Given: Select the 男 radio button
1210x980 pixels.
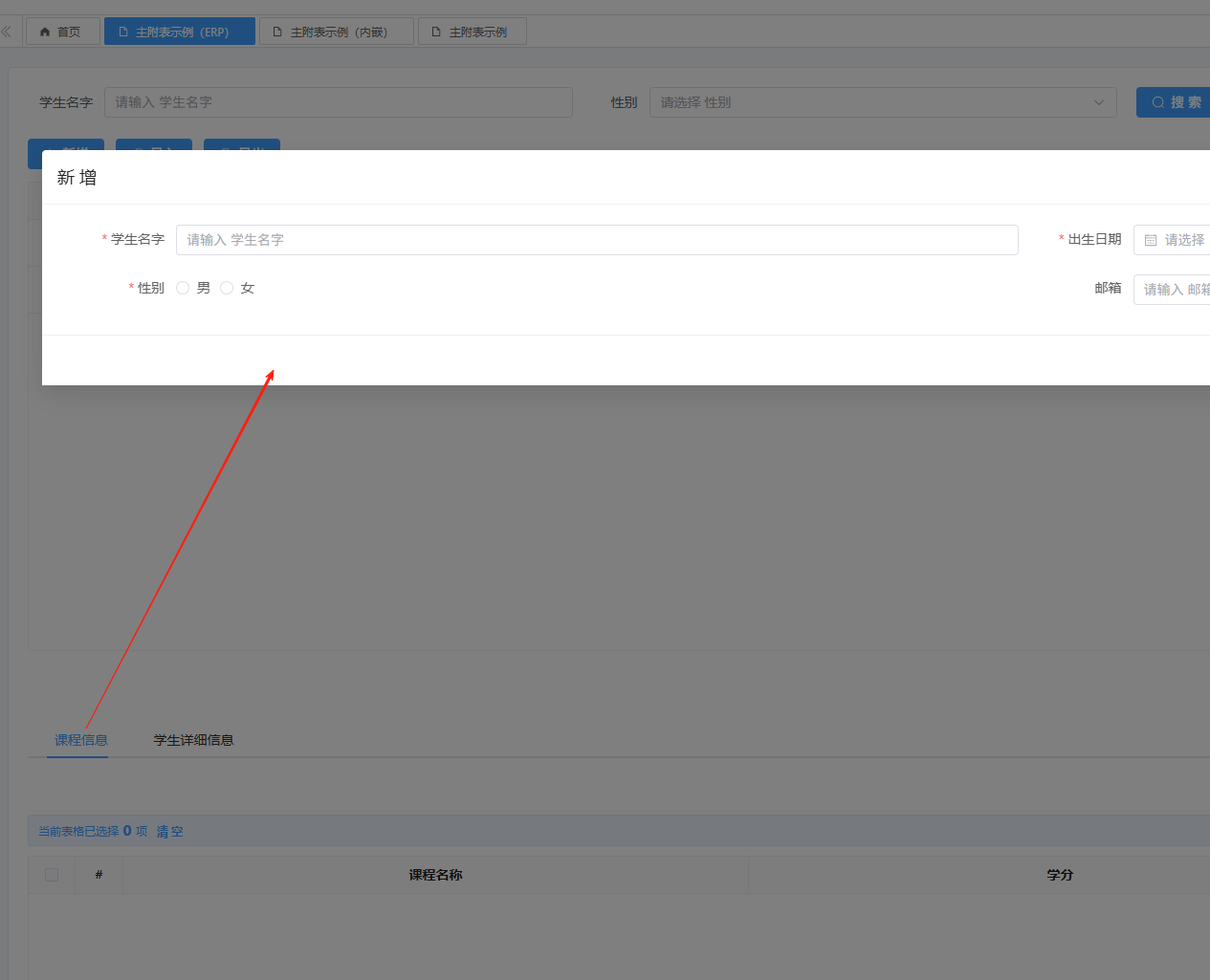Looking at the screenshot, I should 183,288.
